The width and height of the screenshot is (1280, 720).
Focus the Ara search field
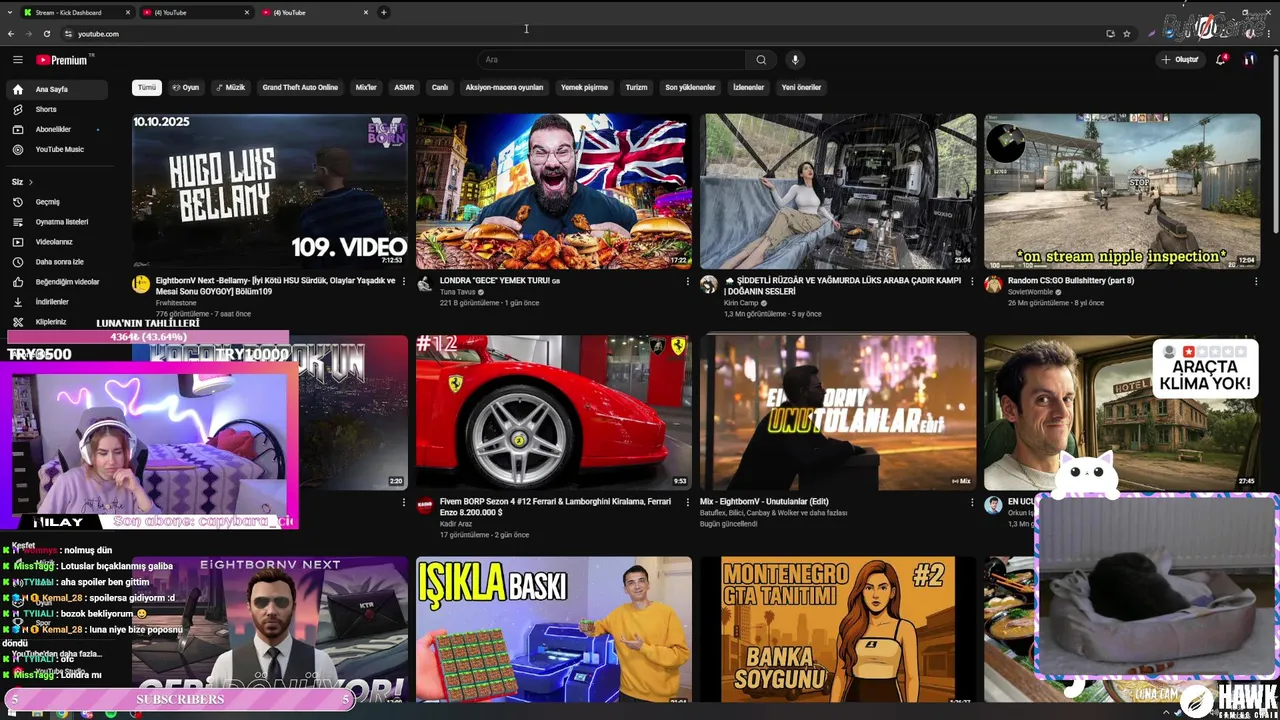pyautogui.click(x=612, y=60)
